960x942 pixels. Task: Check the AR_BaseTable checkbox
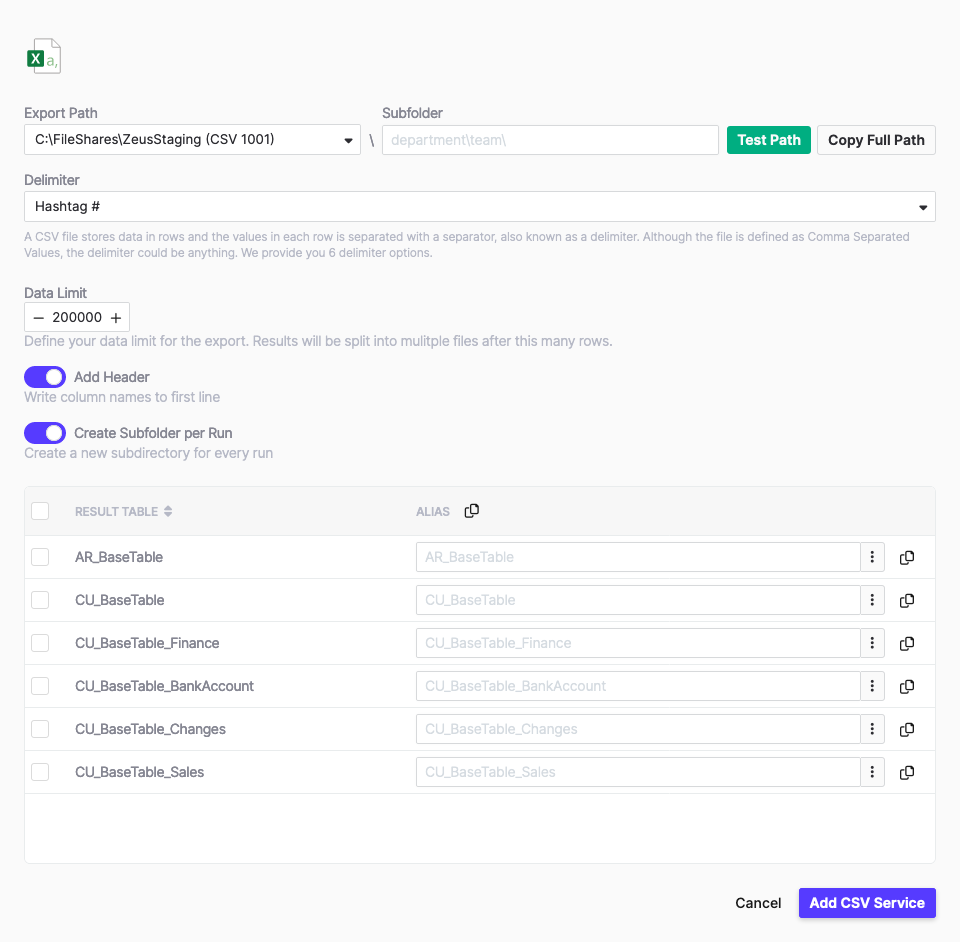40,557
